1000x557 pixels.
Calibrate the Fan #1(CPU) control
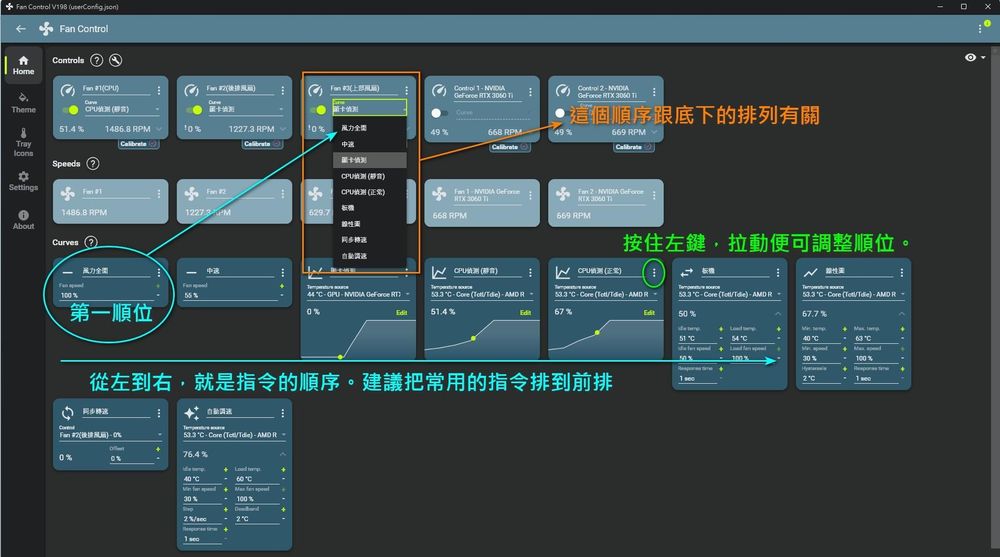(x=138, y=144)
